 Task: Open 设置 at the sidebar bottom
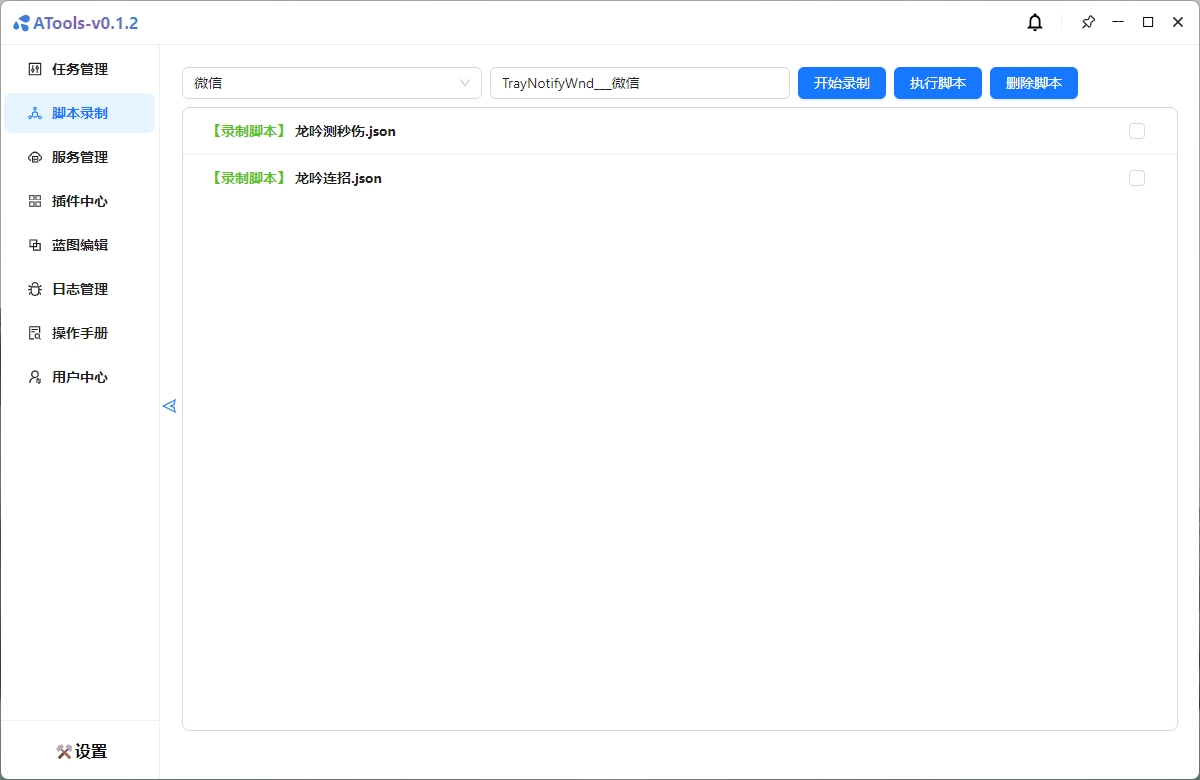tap(80, 751)
